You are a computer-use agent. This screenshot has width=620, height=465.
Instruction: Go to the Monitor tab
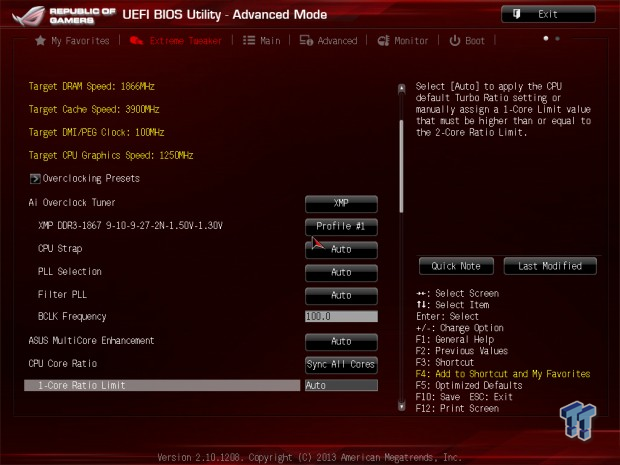[x=403, y=40]
